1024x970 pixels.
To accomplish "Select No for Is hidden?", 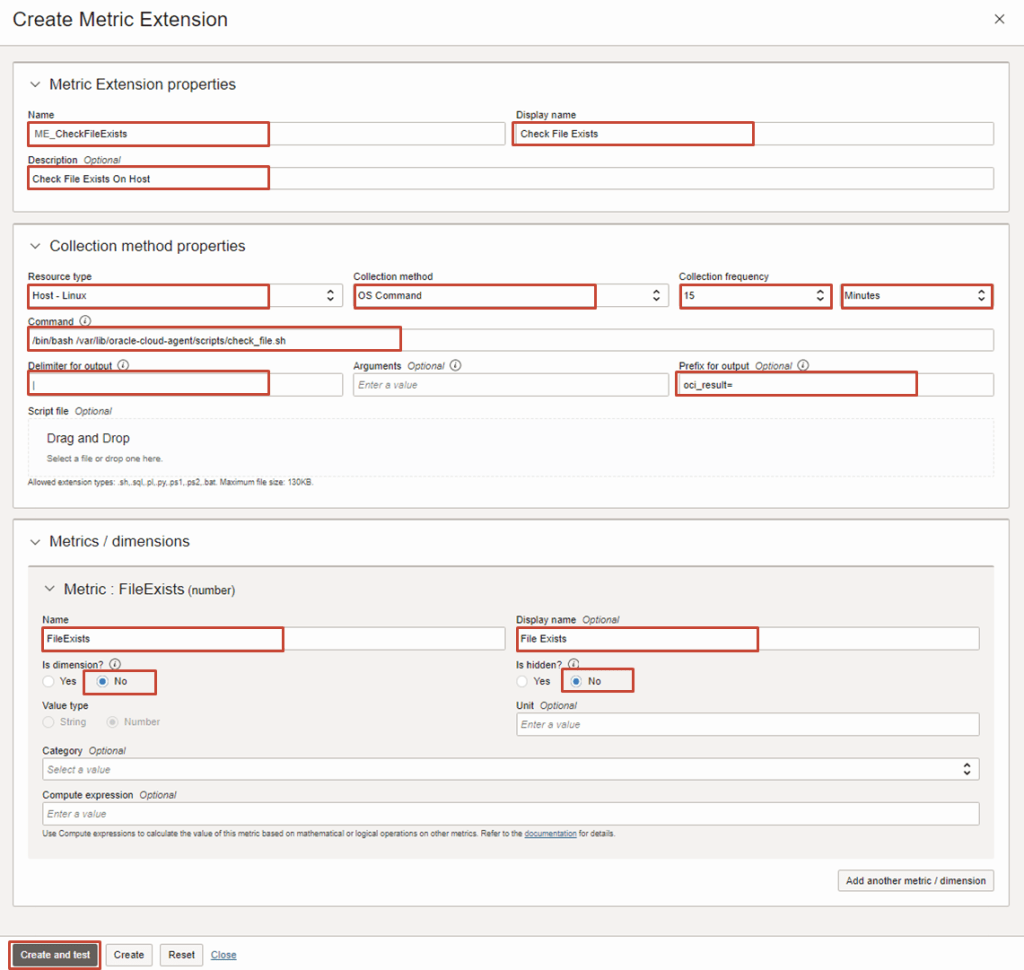I will pos(576,681).
